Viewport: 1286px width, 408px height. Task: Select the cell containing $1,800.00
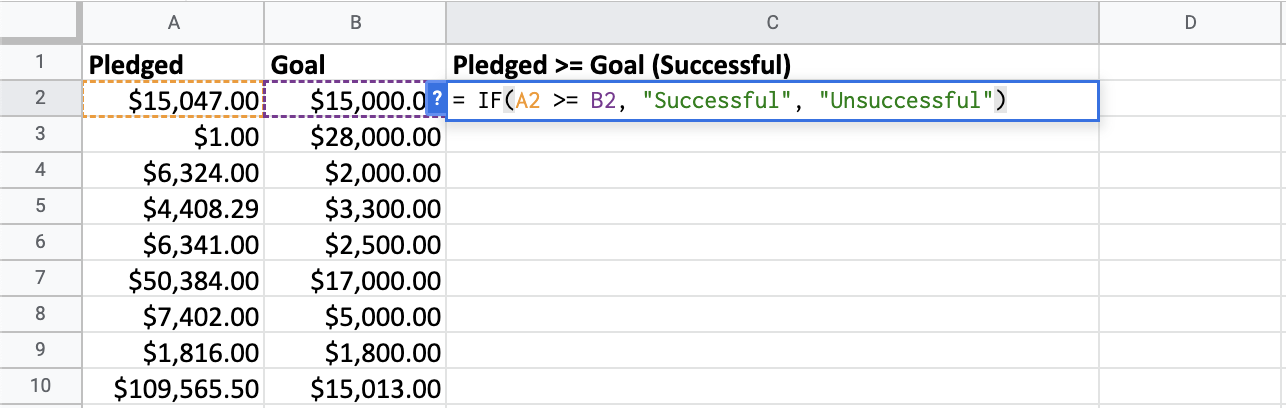tap(355, 352)
